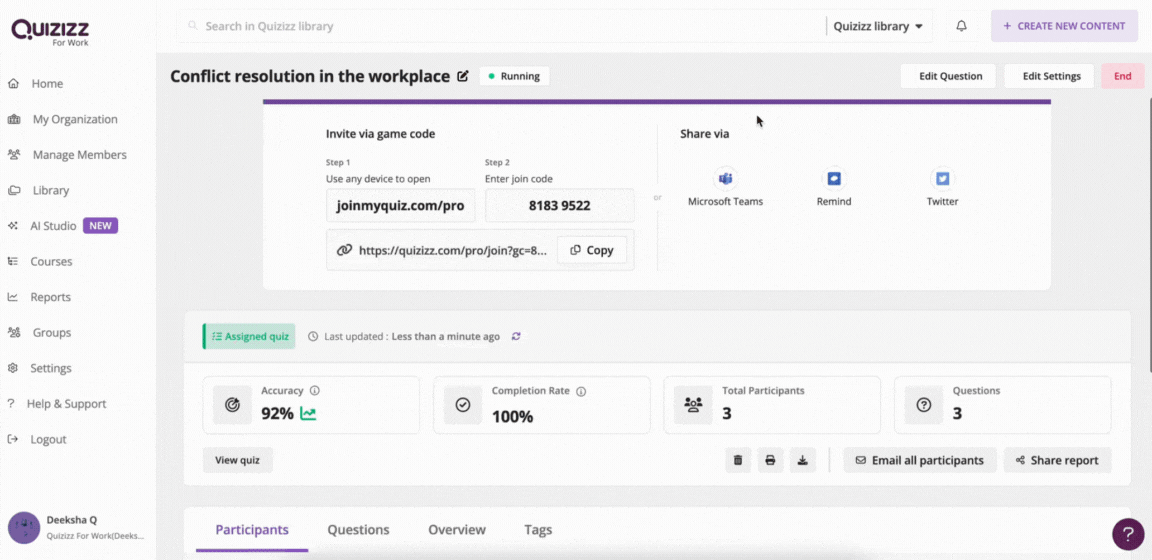Download the report using download icon
Screen dimensions: 1152x560
(x=803, y=460)
